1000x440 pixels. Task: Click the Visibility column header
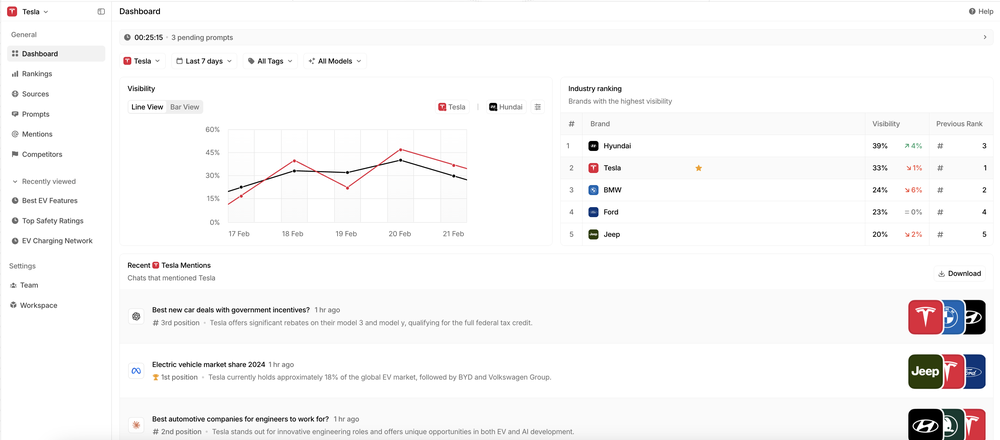click(x=886, y=124)
